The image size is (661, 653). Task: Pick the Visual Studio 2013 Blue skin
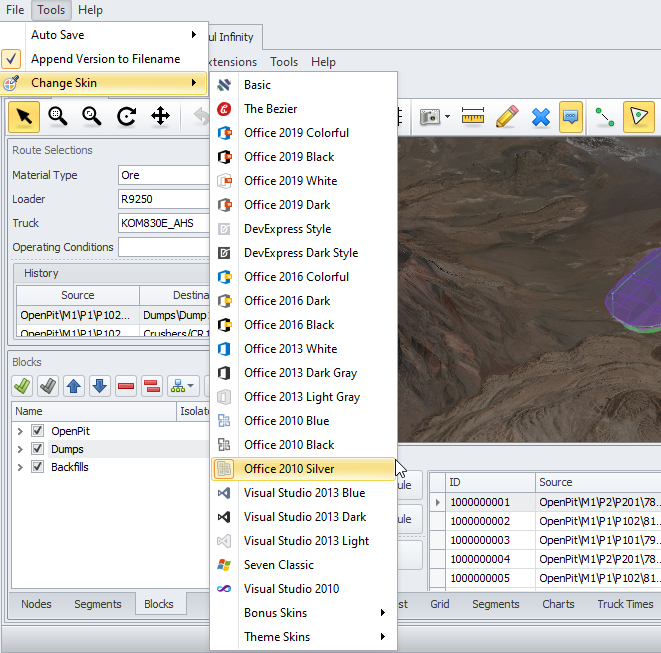[304, 493]
